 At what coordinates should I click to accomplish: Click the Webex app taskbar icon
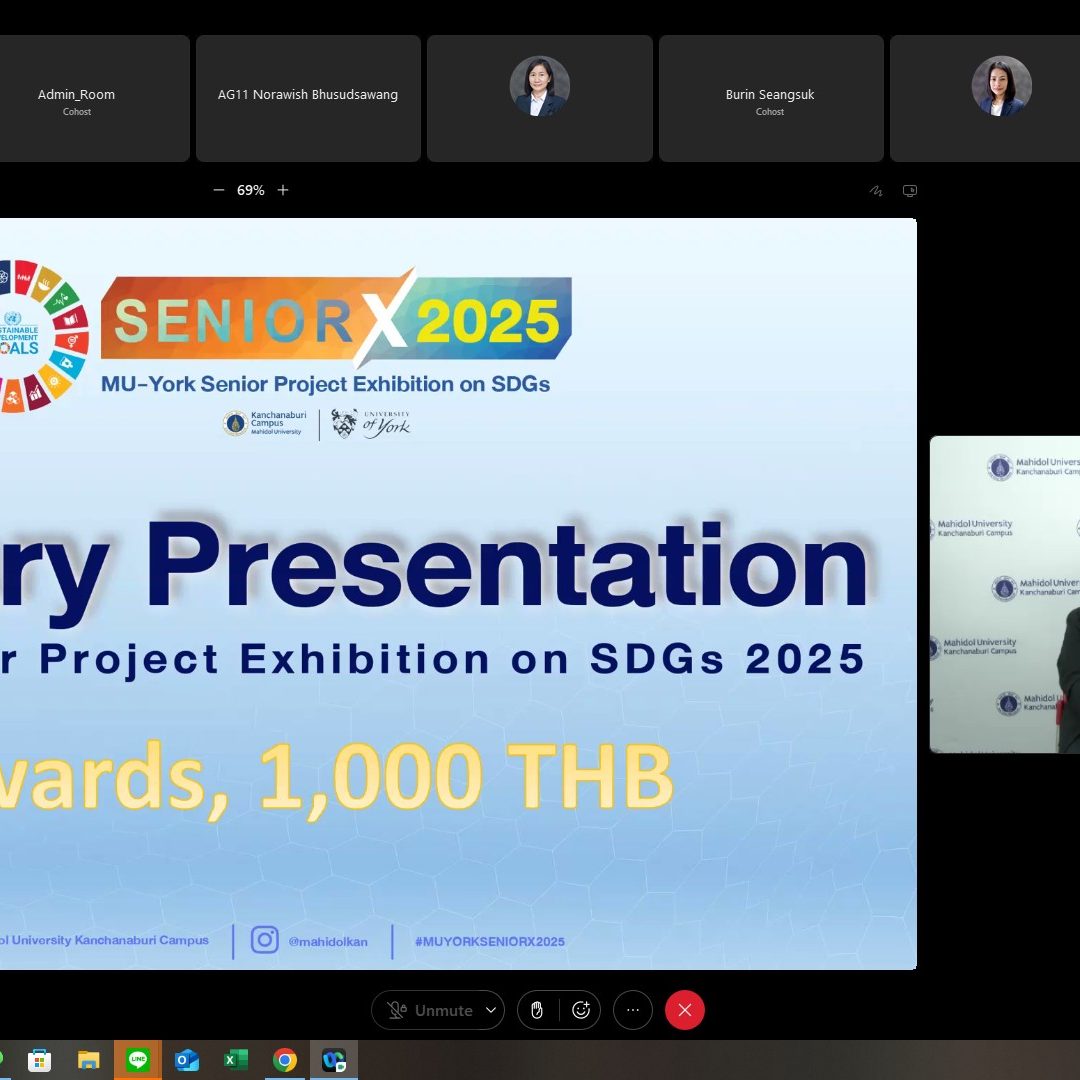(x=334, y=1060)
